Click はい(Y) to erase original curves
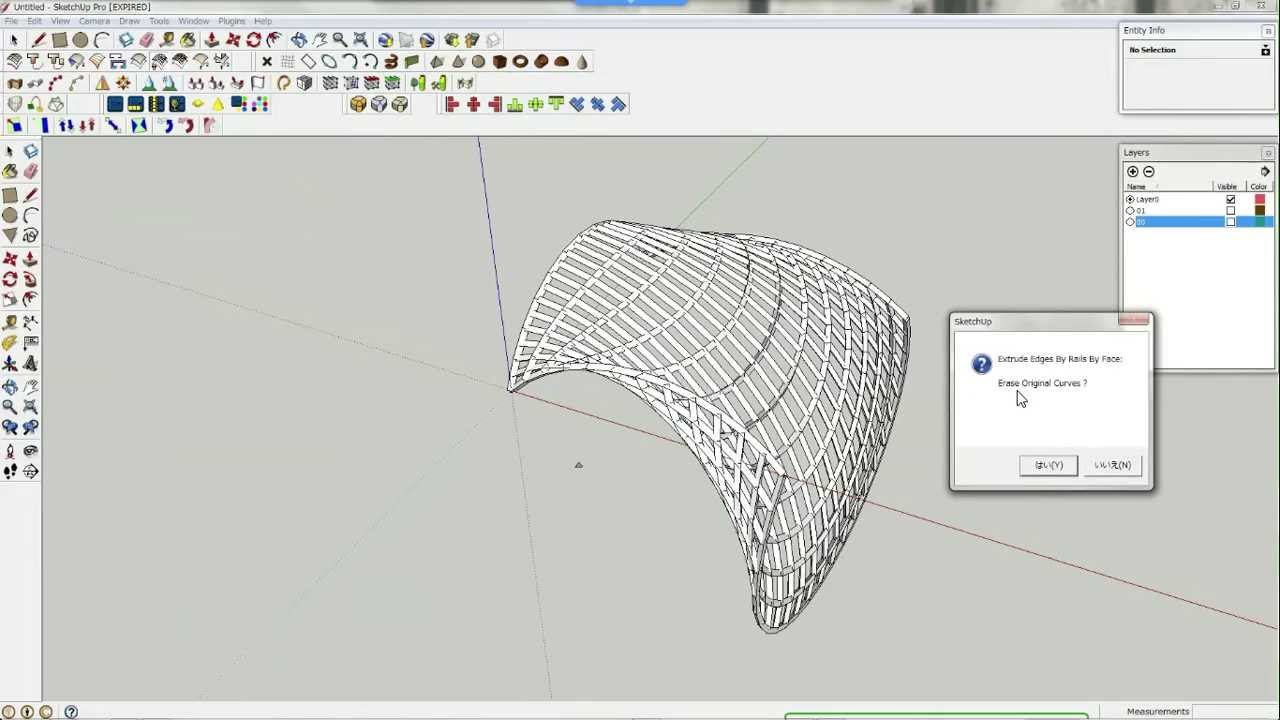Viewport: 1280px width, 720px height. (x=1048, y=464)
